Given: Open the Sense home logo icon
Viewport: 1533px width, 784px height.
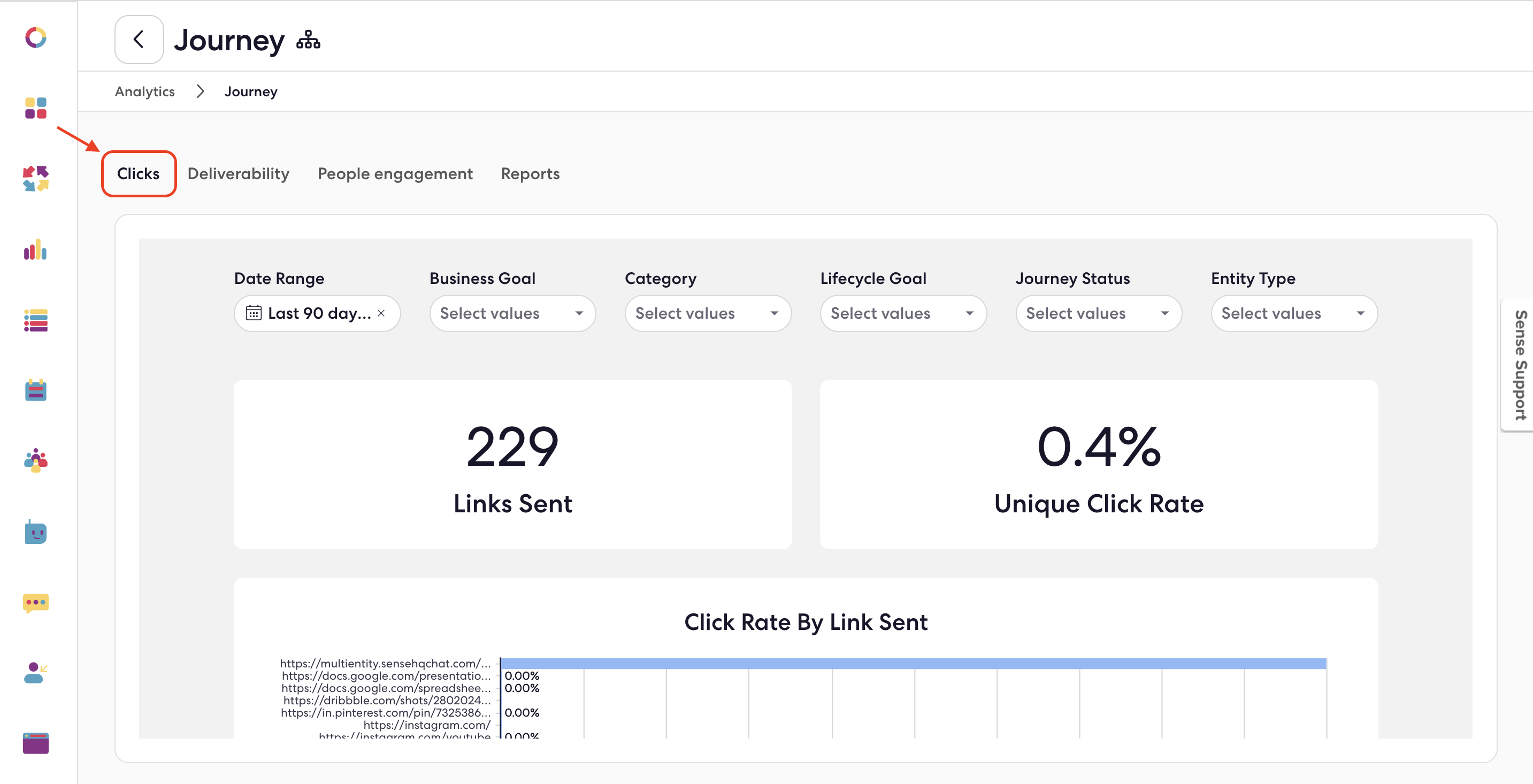Looking at the screenshot, I should tap(35, 38).
